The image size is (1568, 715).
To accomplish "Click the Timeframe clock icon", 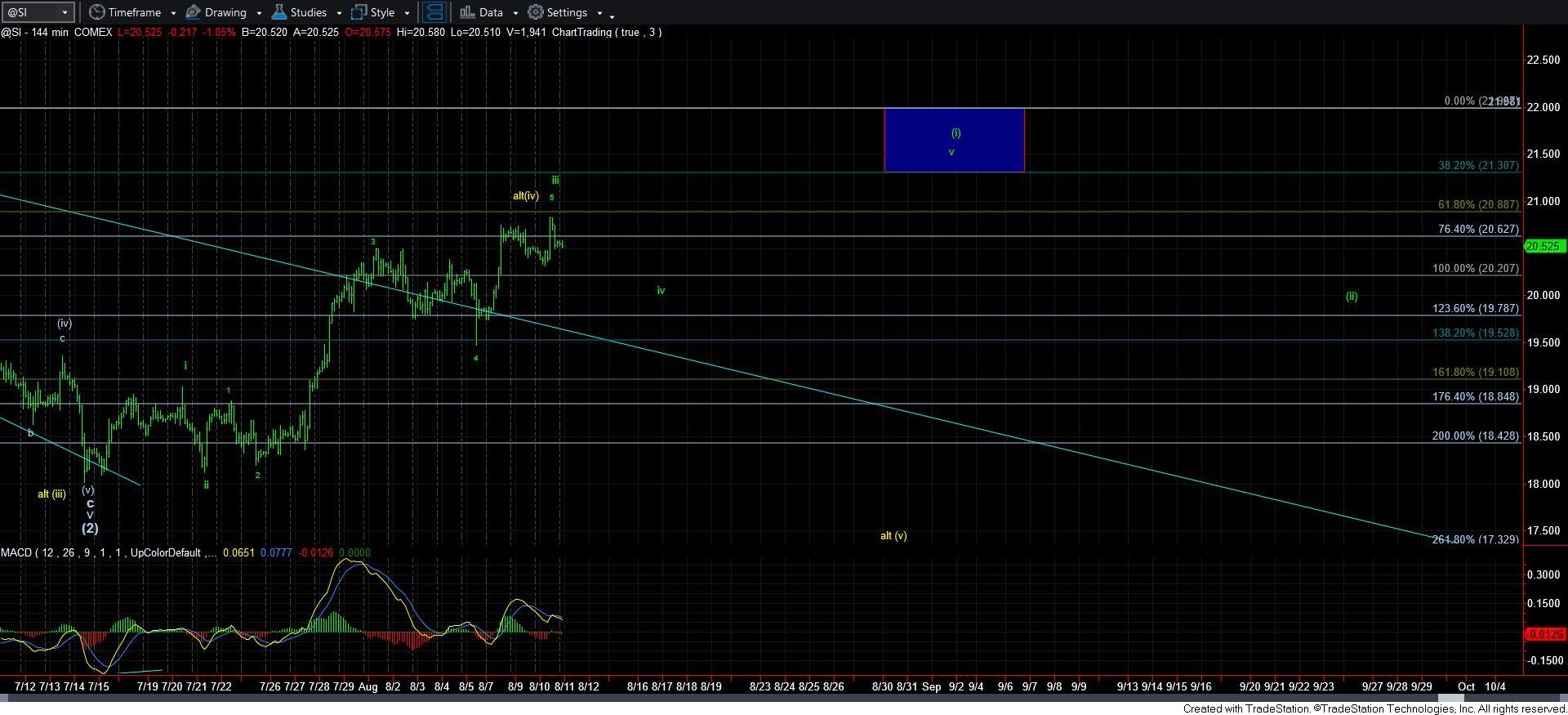I will (97, 12).
